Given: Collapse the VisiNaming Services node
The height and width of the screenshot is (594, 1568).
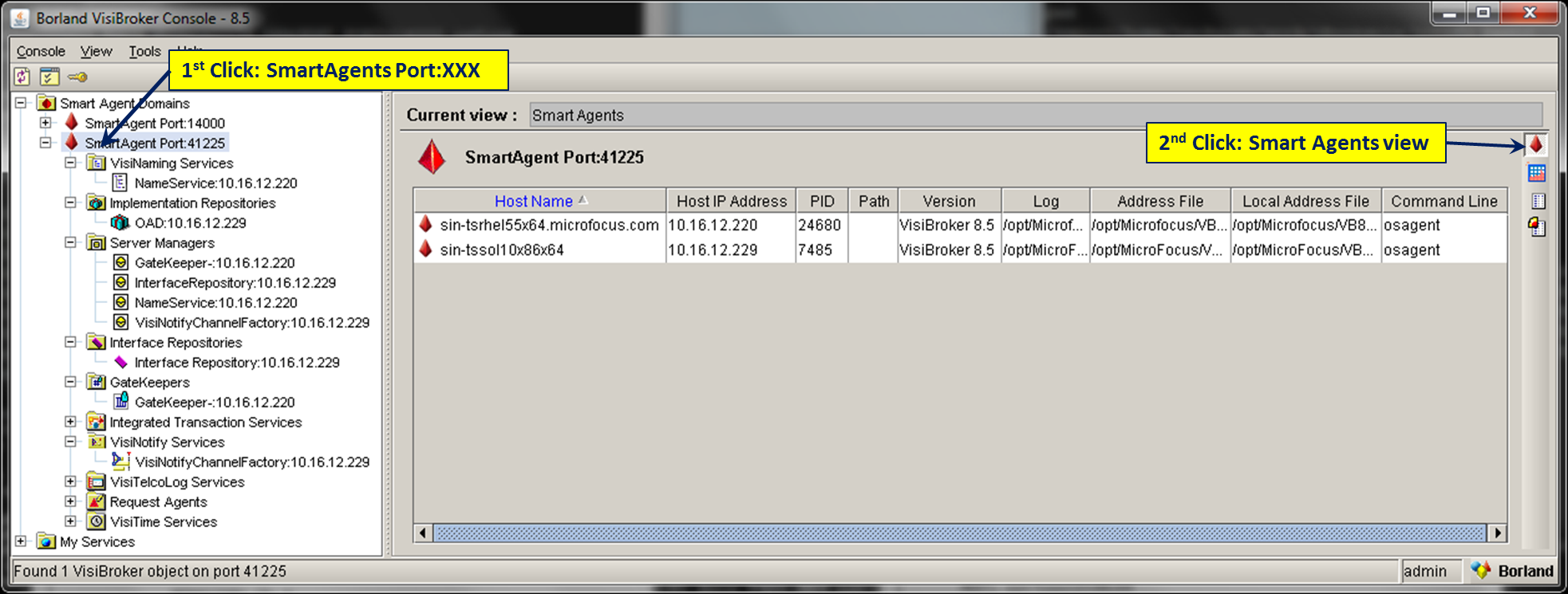Looking at the screenshot, I should tap(70, 163).
